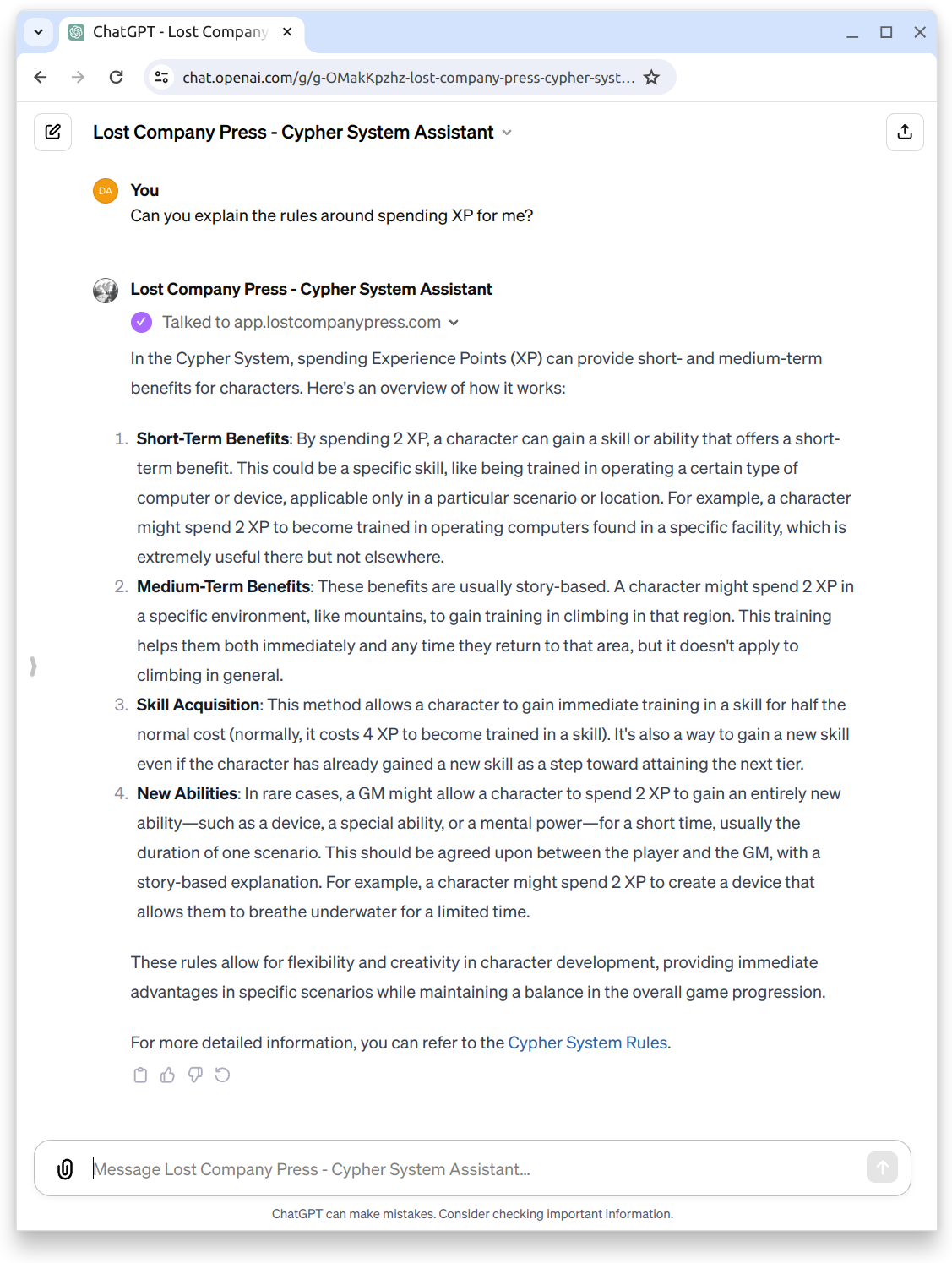The height and width of the screenshot is (1263, 952).
Task: Toggle the sidebar open with the left-edge handle
Action: [33, 667]
